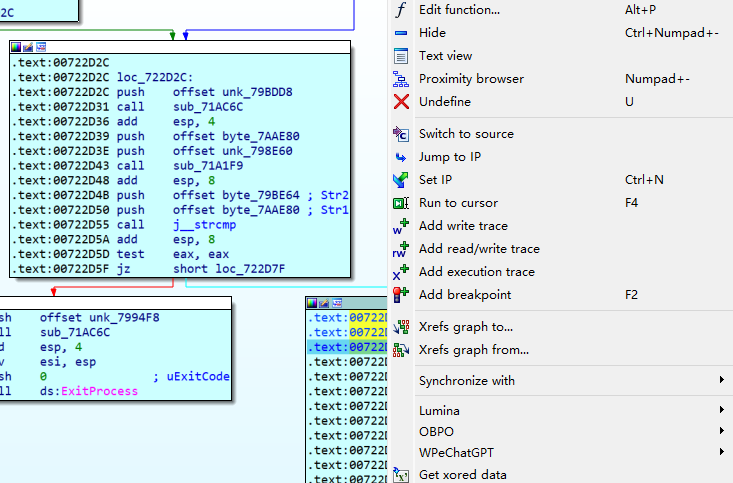The width and height of the screenshot is (733, 483).
Task: Click ds:ExitProcess call target
Action: click(x=89, y=391)
